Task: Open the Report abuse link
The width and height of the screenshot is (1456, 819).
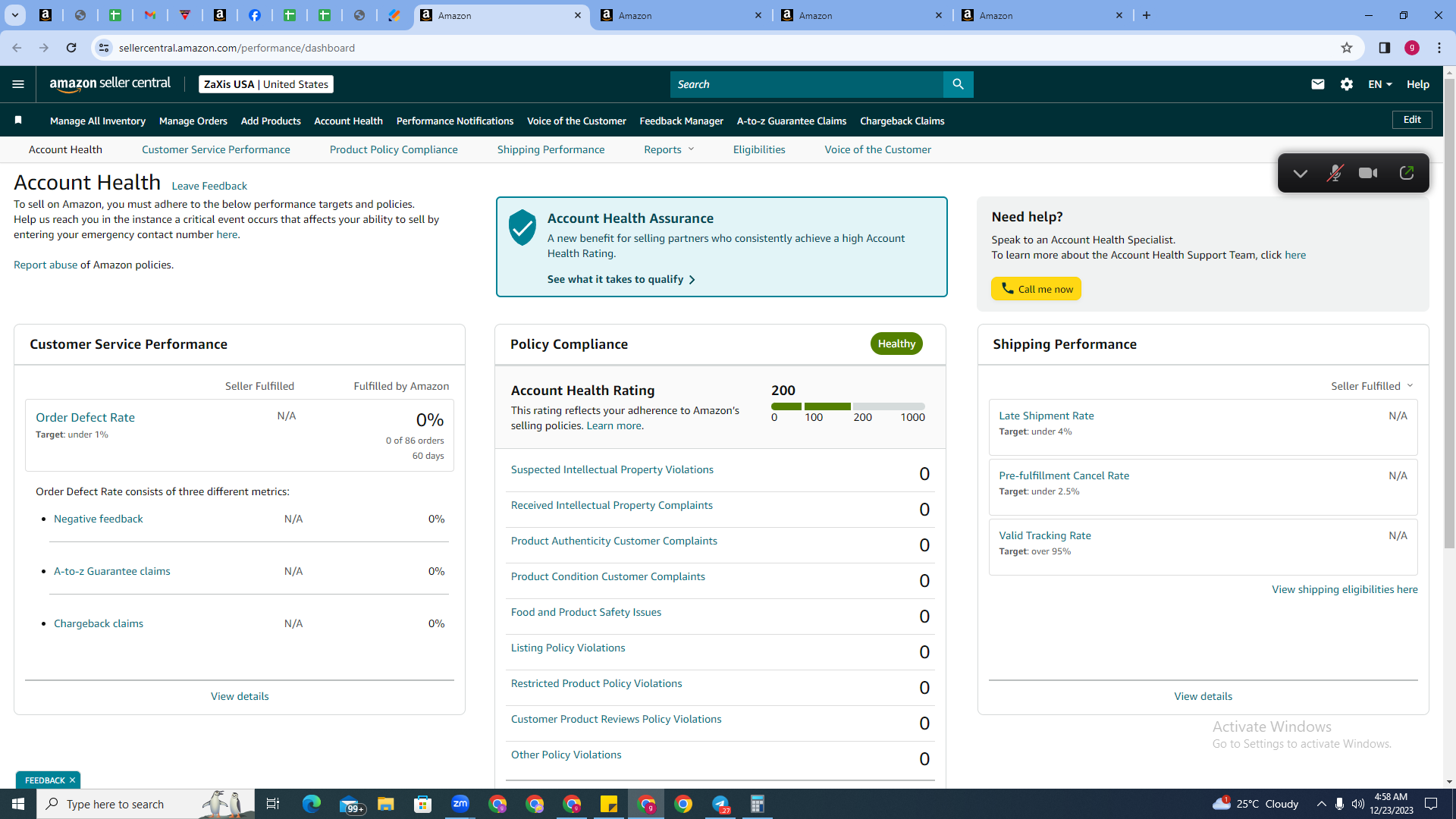Action: [x=45, y=265]
